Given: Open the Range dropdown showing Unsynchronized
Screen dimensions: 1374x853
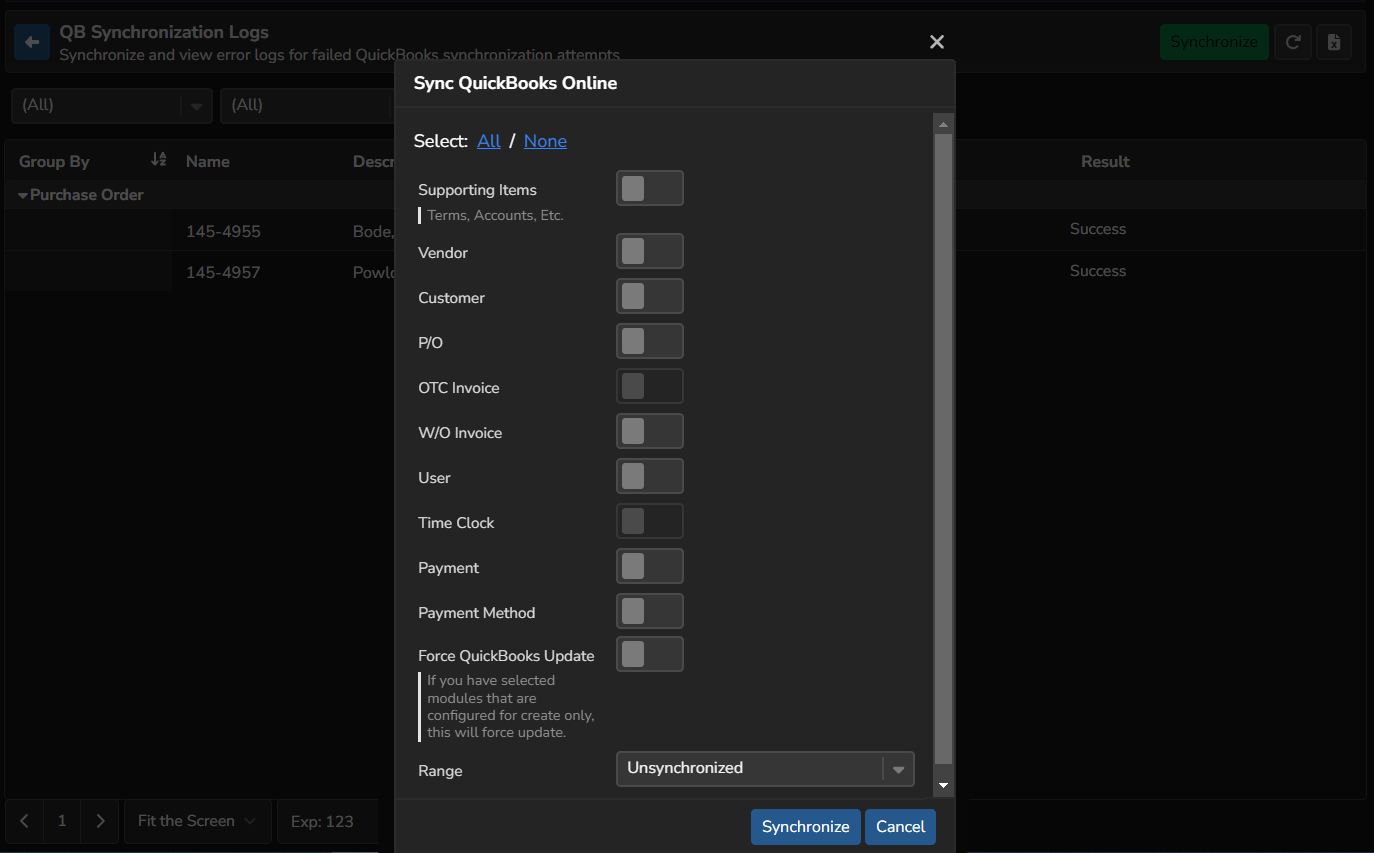Looking at the screenshot, I should click(x=765, y=768).
